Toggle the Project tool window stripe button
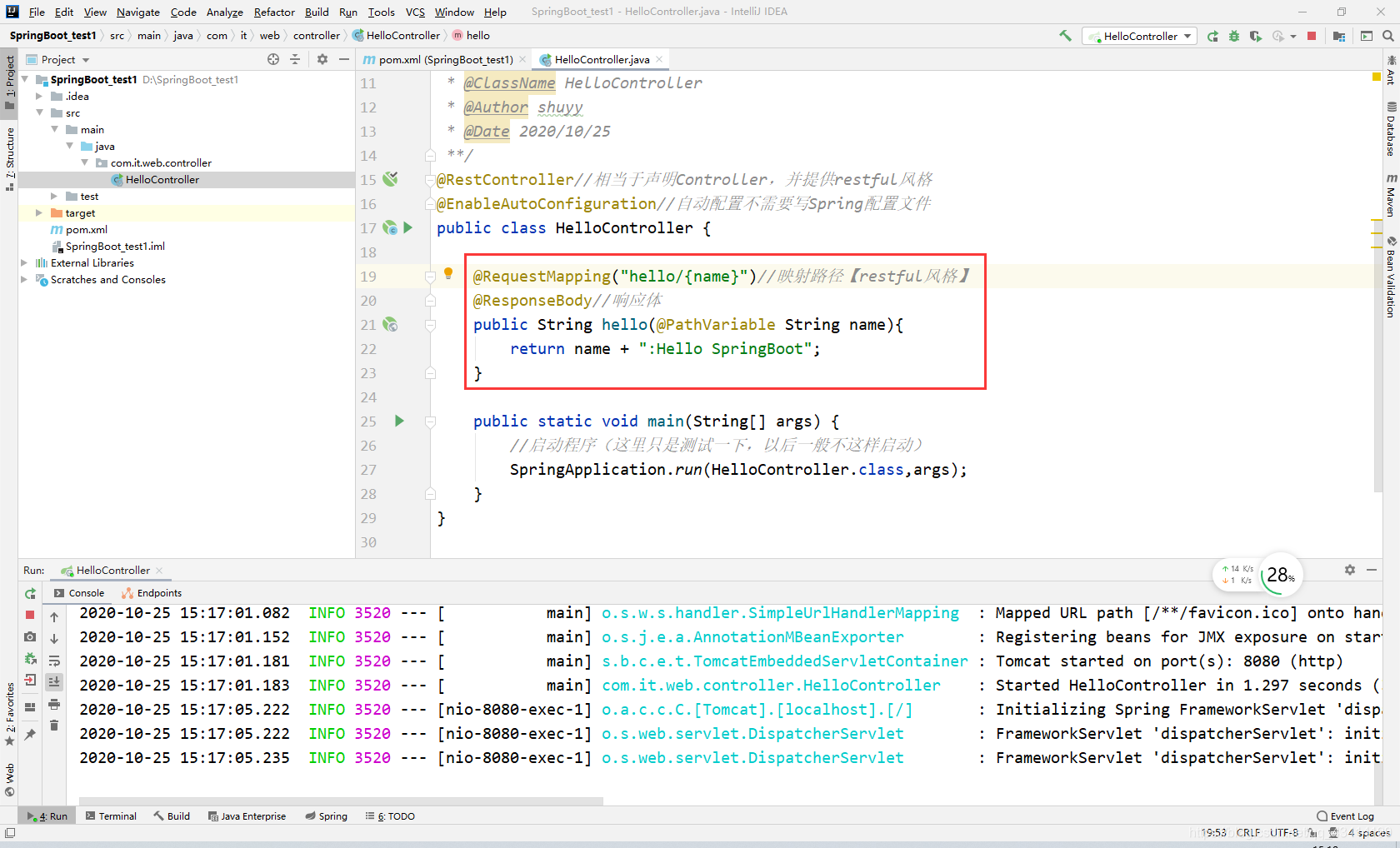 point(9,82)
